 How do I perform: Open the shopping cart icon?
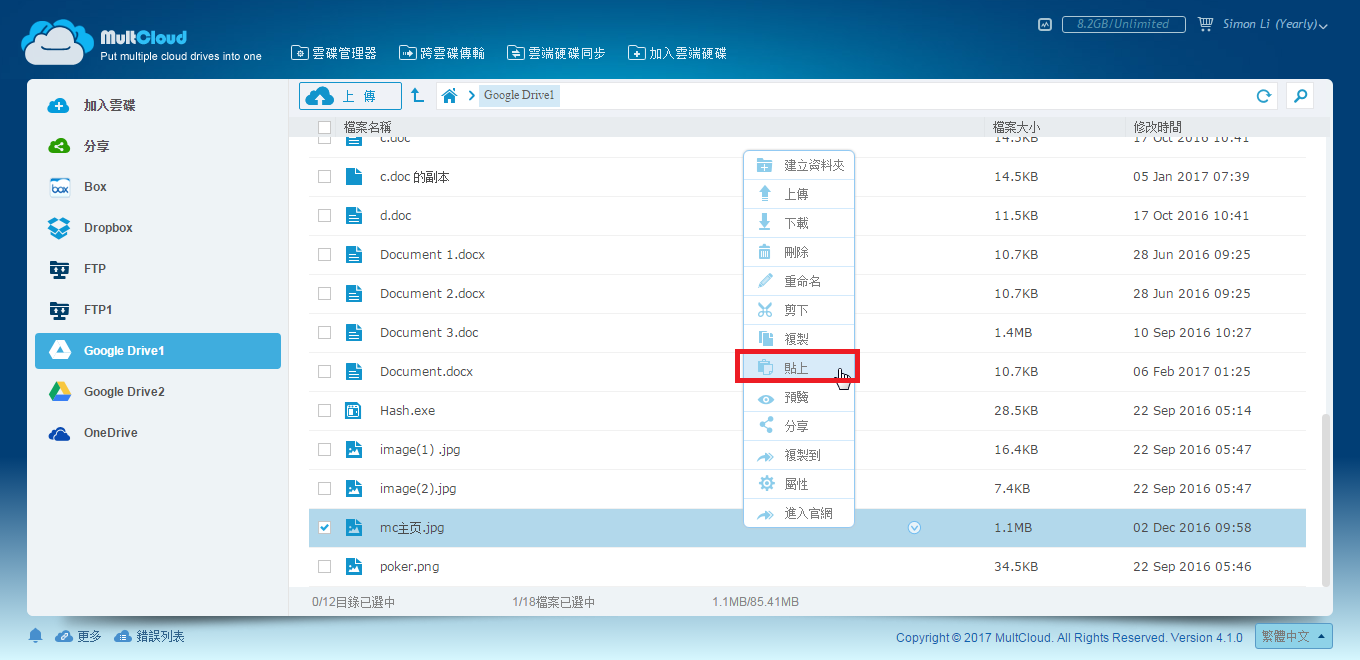click(x=1205, y=24)
